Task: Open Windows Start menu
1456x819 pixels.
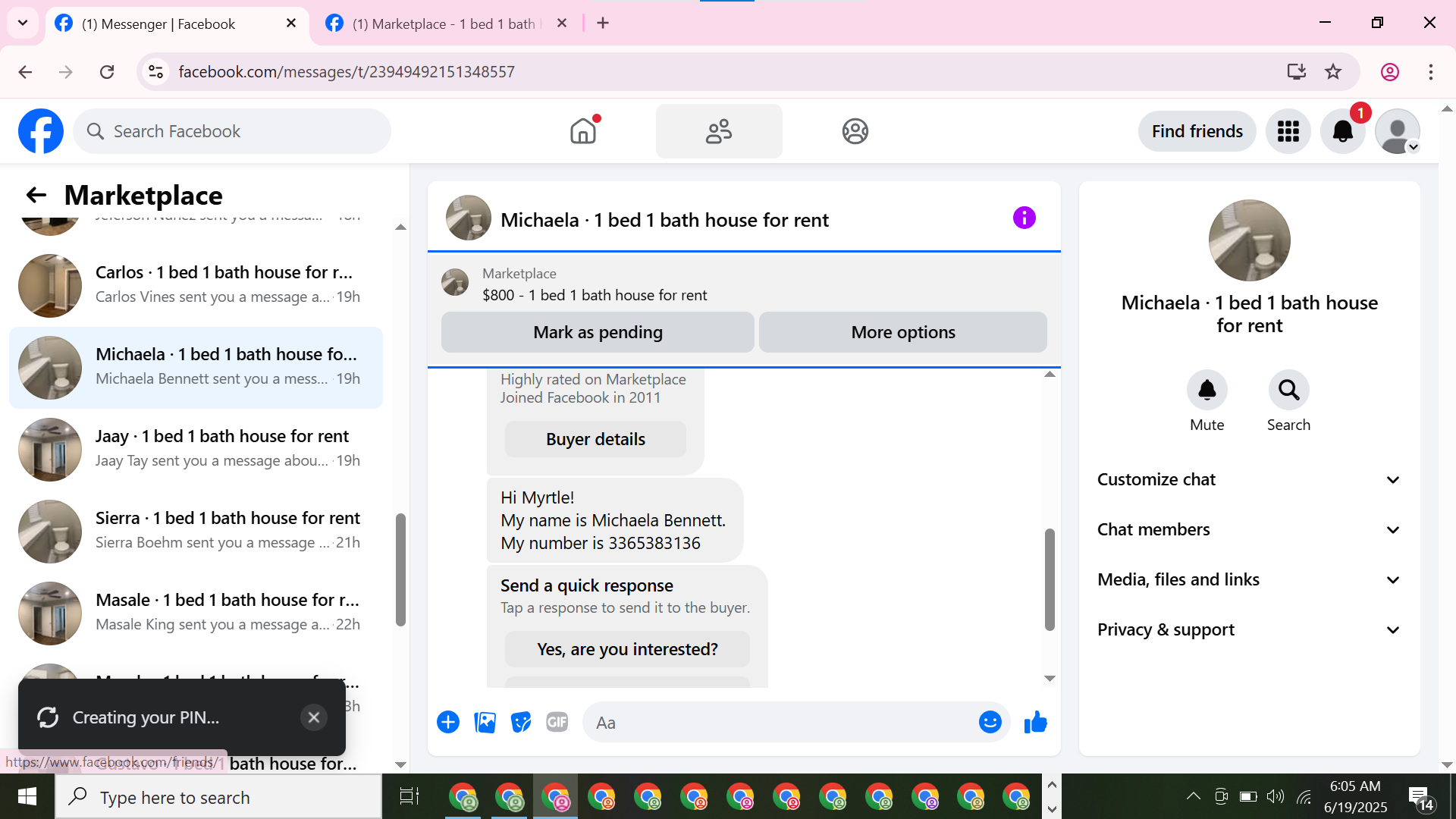Action: point(27,797)
